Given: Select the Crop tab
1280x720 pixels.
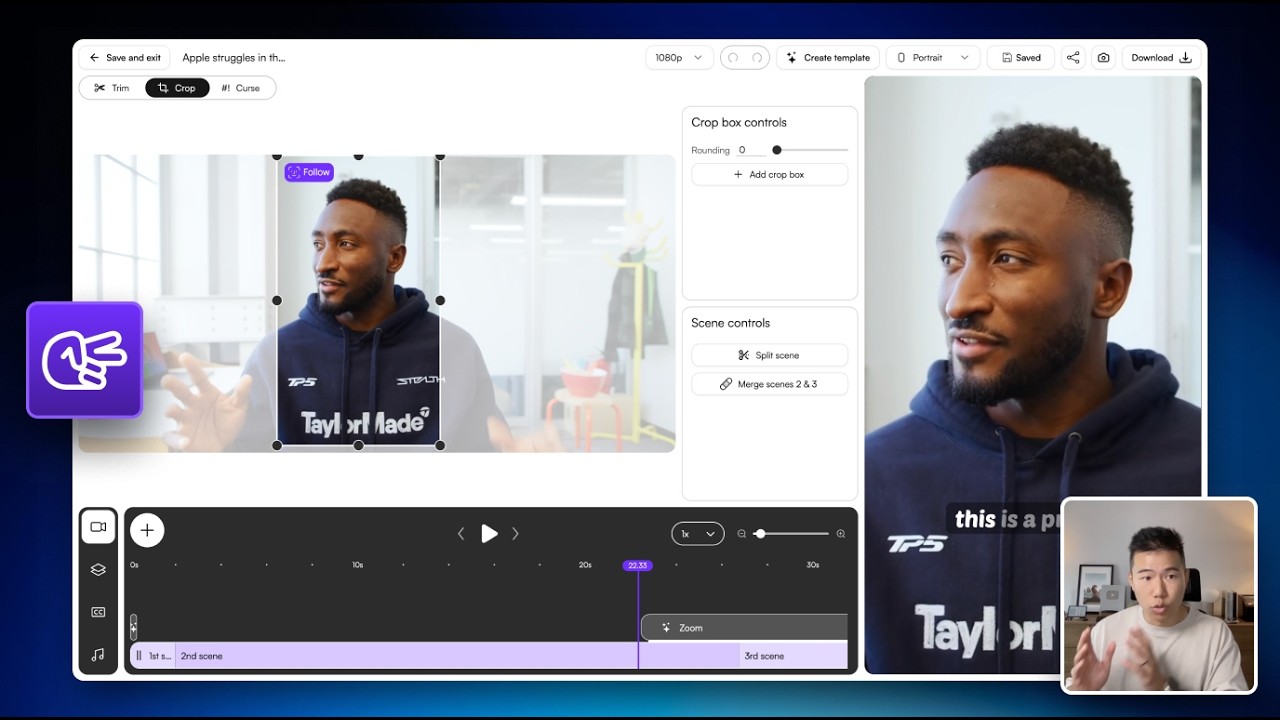Looking at the screenshot, I should tap(177, 88).
